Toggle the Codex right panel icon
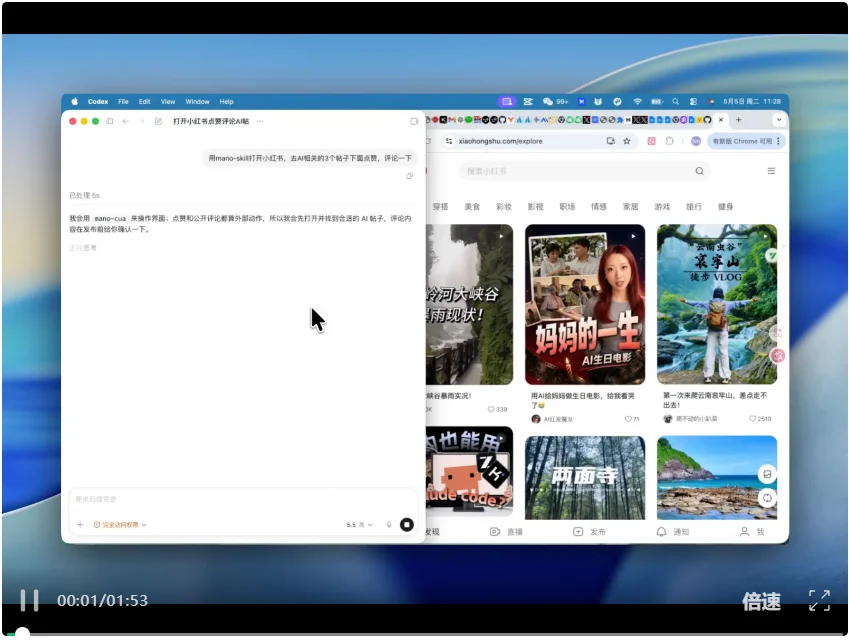 coord(414,121)
